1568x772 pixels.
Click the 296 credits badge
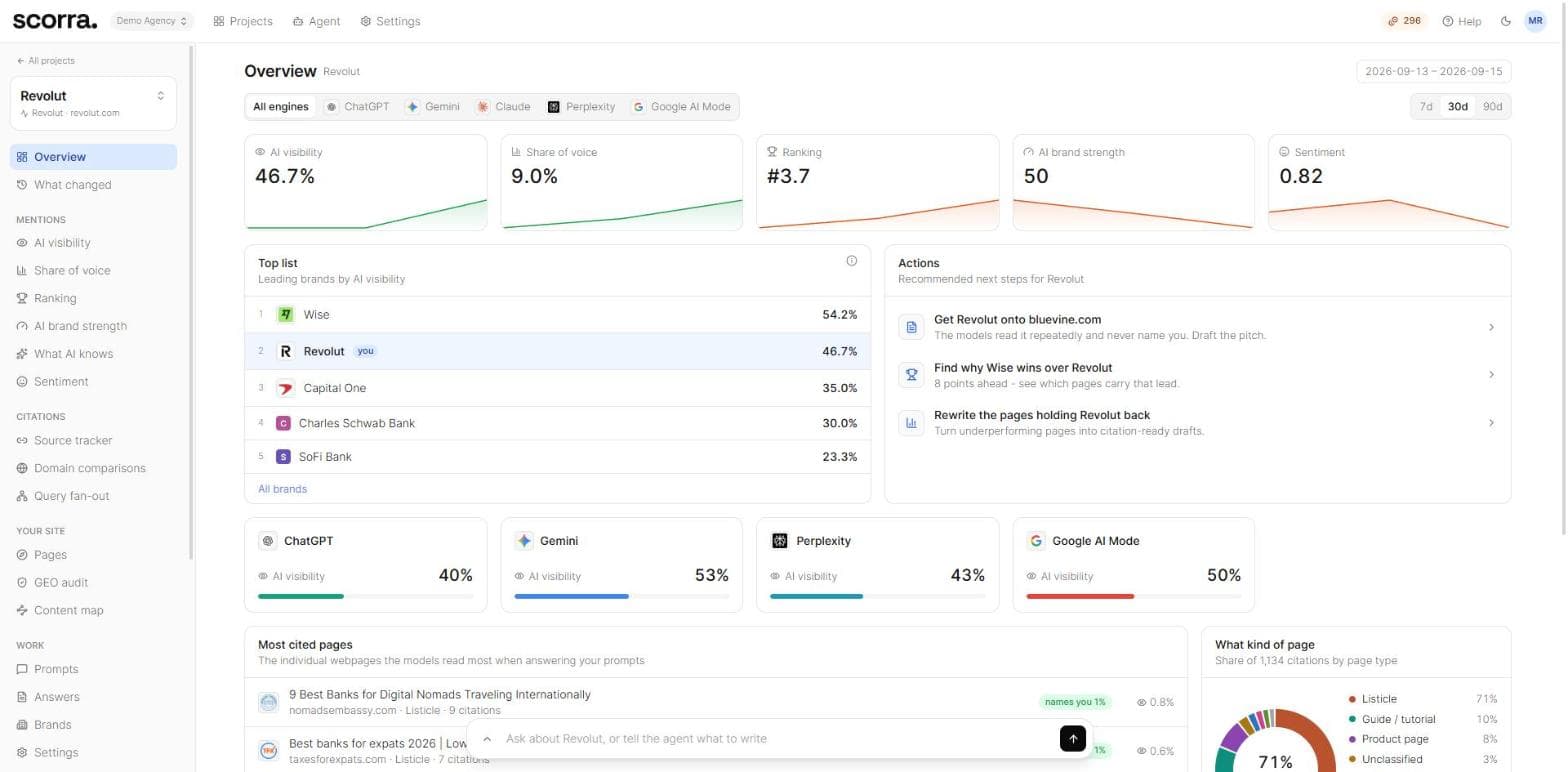pos(1404,21)
